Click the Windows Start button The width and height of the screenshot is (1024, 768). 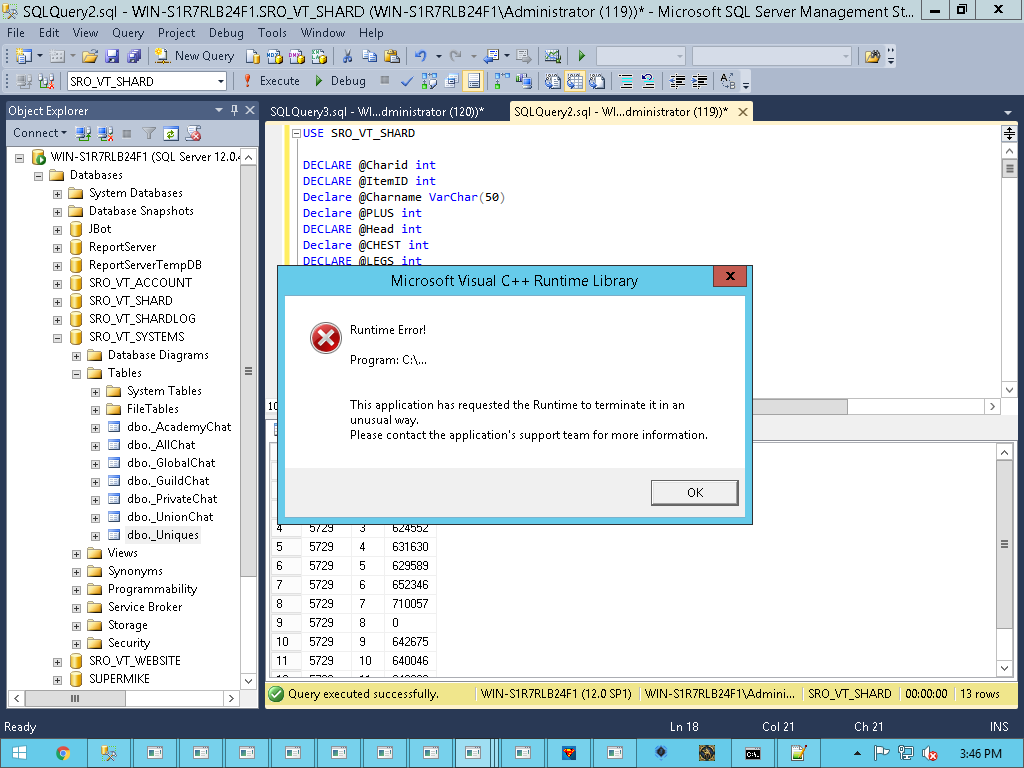point(20,753)
